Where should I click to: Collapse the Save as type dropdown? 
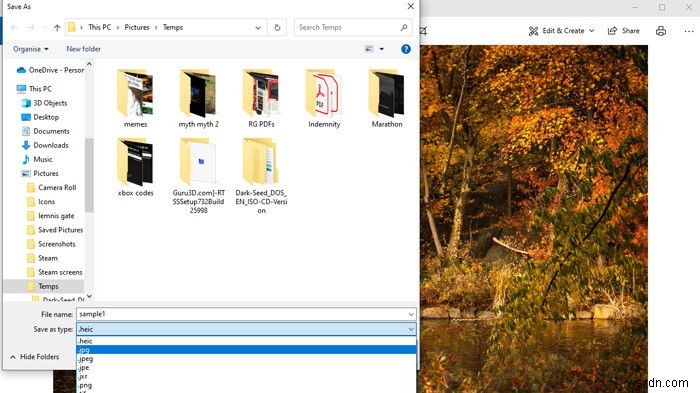[x=411, y=329]
